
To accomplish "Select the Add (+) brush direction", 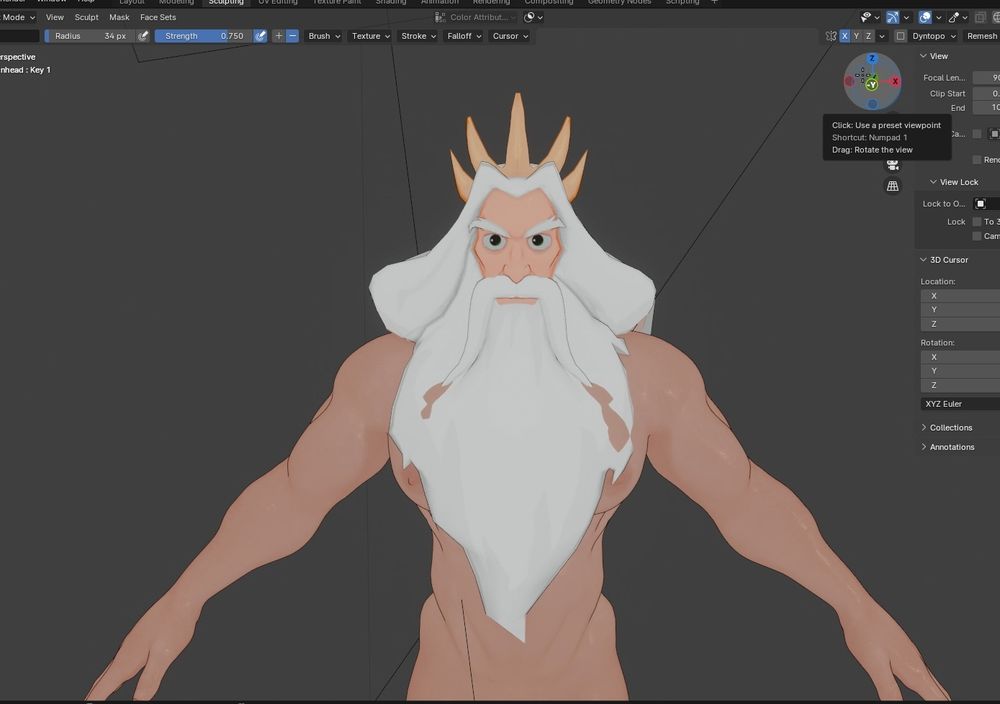I will click(x=279, y=36).
